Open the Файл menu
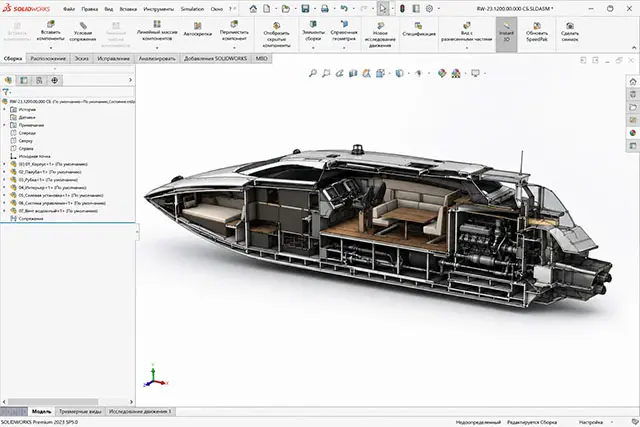The height and width of the screenshot is (427, 640). tap(69, 9)
